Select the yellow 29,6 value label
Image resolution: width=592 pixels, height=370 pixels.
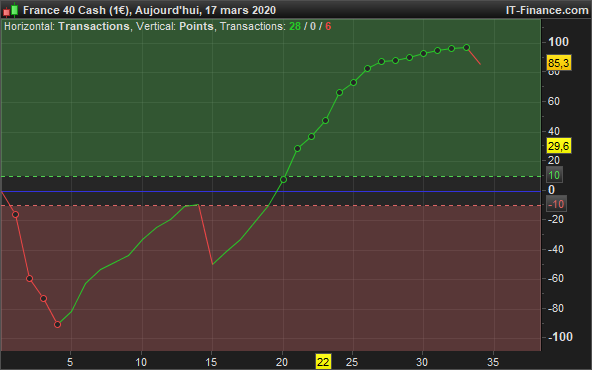point(559,146)
